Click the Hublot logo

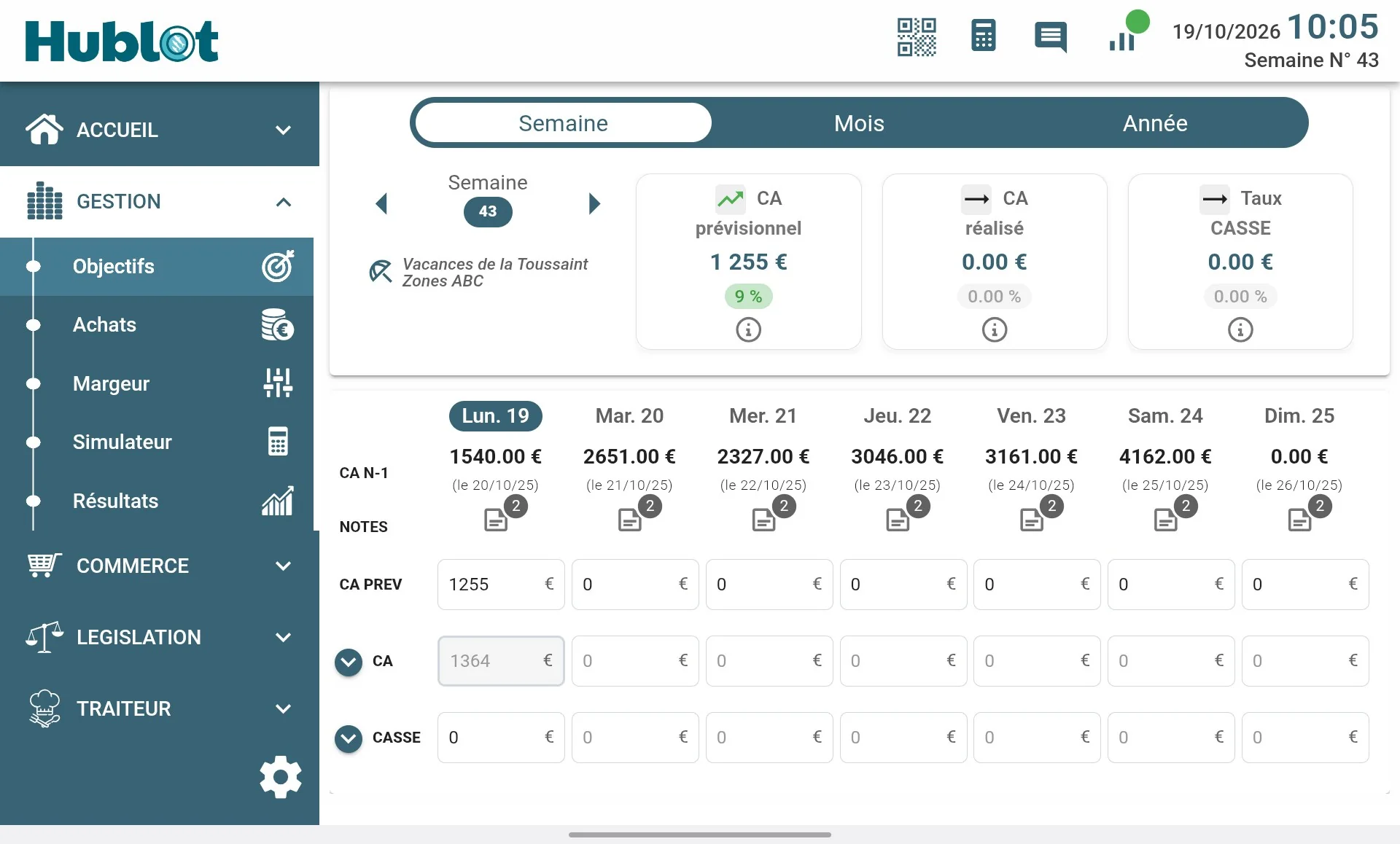point(121,41)
